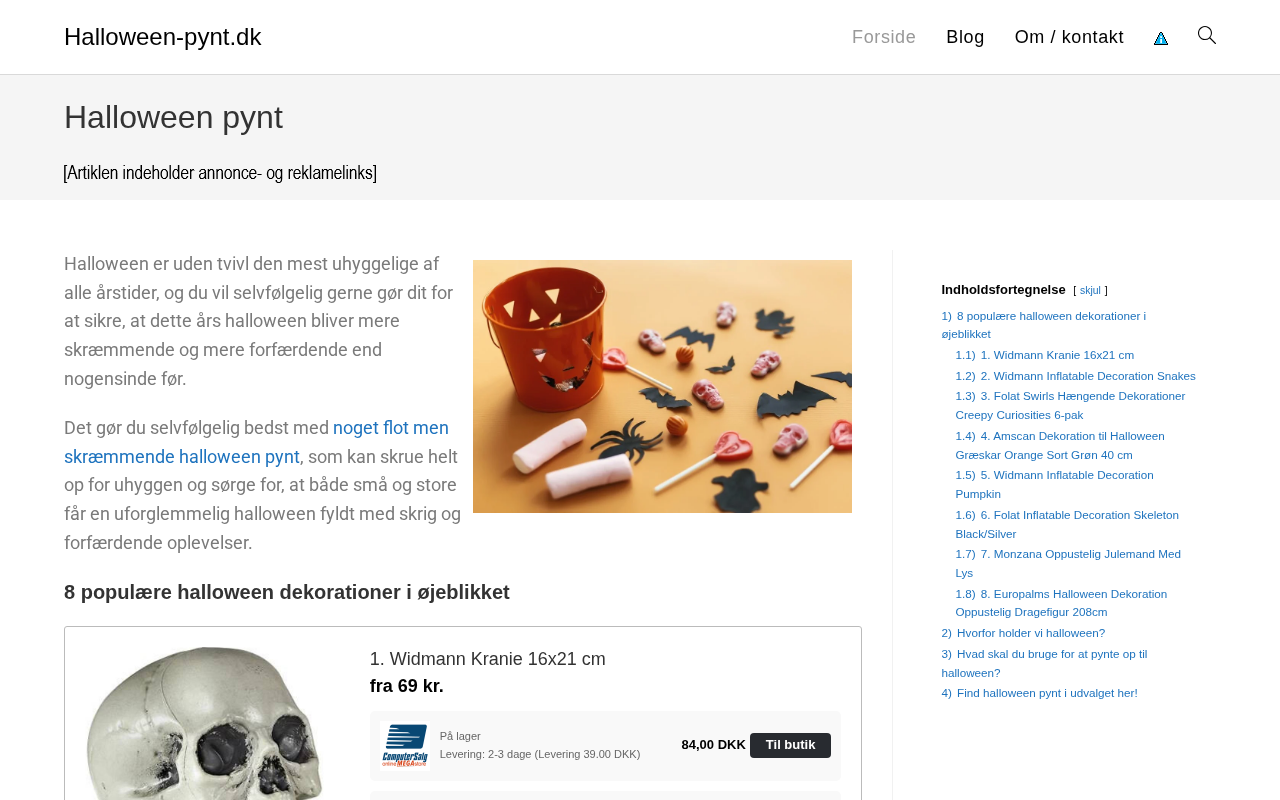Click the Til butik button
This screenshot has height=800, width=1280.
(790, 745)
